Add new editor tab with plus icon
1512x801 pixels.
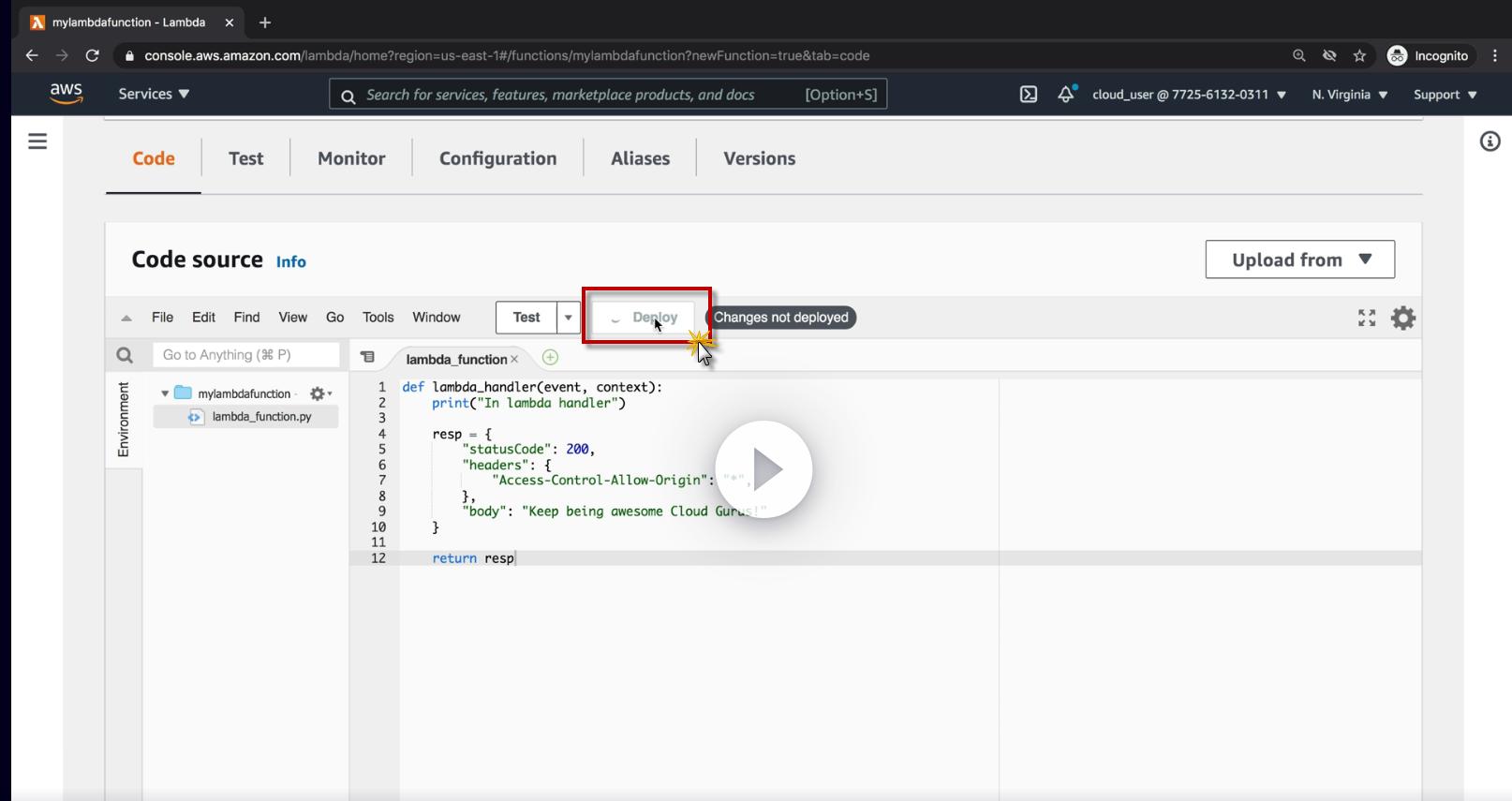pyautogui.click(x=550, y=358)
